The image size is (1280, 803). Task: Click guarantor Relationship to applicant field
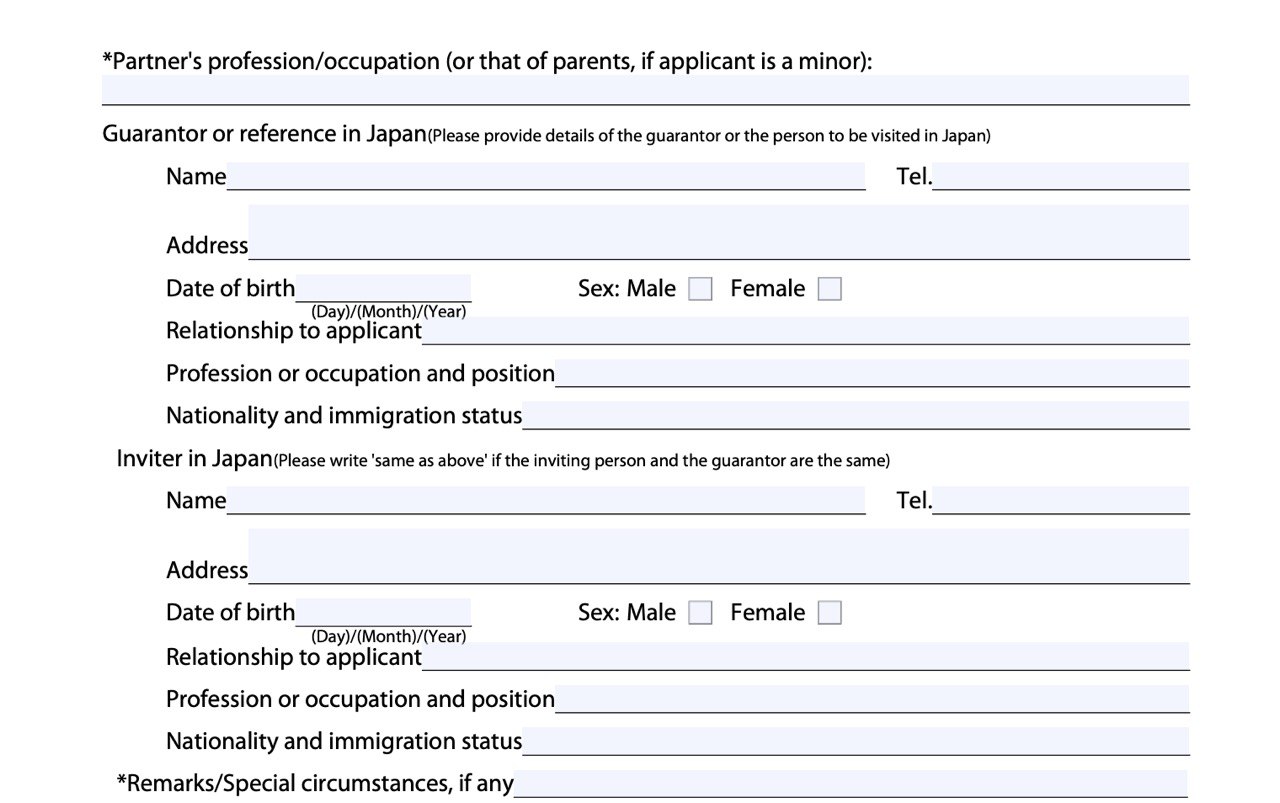(806, 330)
